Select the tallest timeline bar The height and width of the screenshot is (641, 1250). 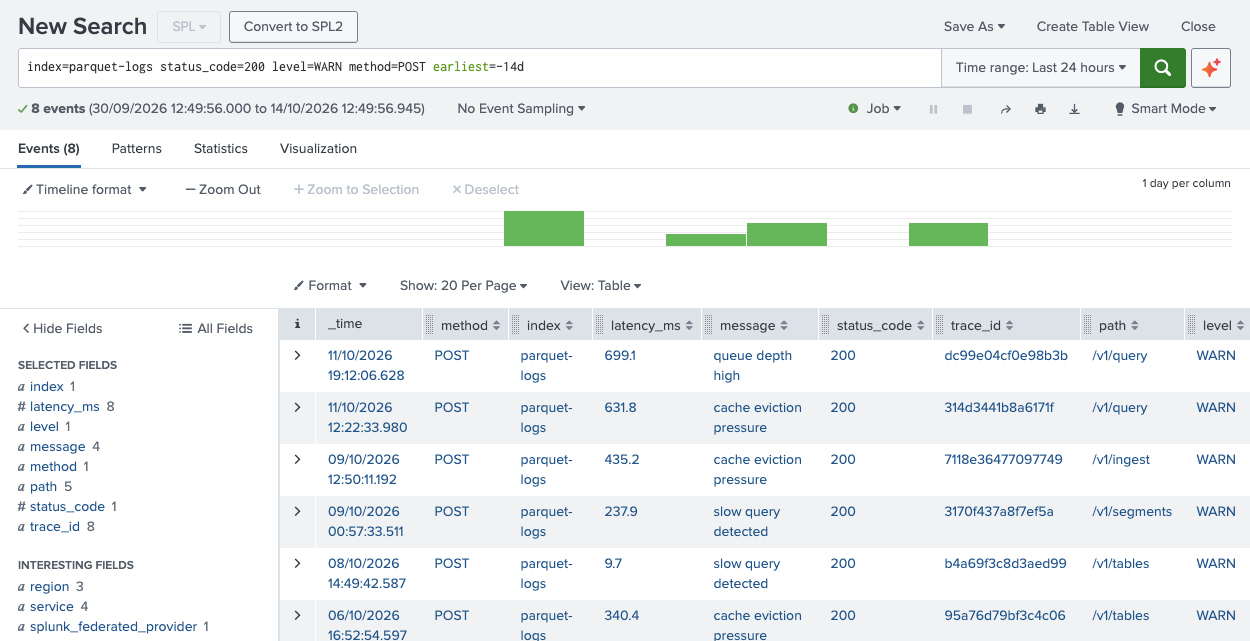[x=543, y=228]
